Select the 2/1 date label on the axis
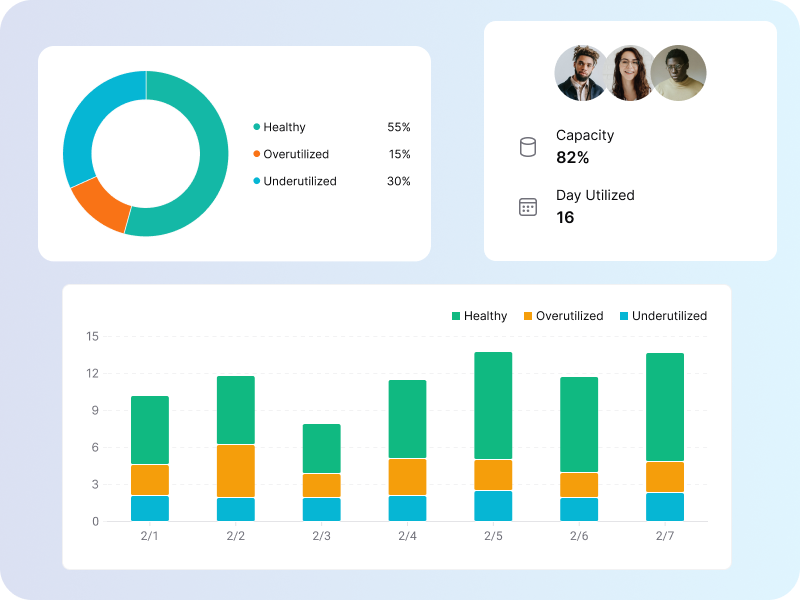800x600 pixels. pyautogui.click(x=150, y=536)
